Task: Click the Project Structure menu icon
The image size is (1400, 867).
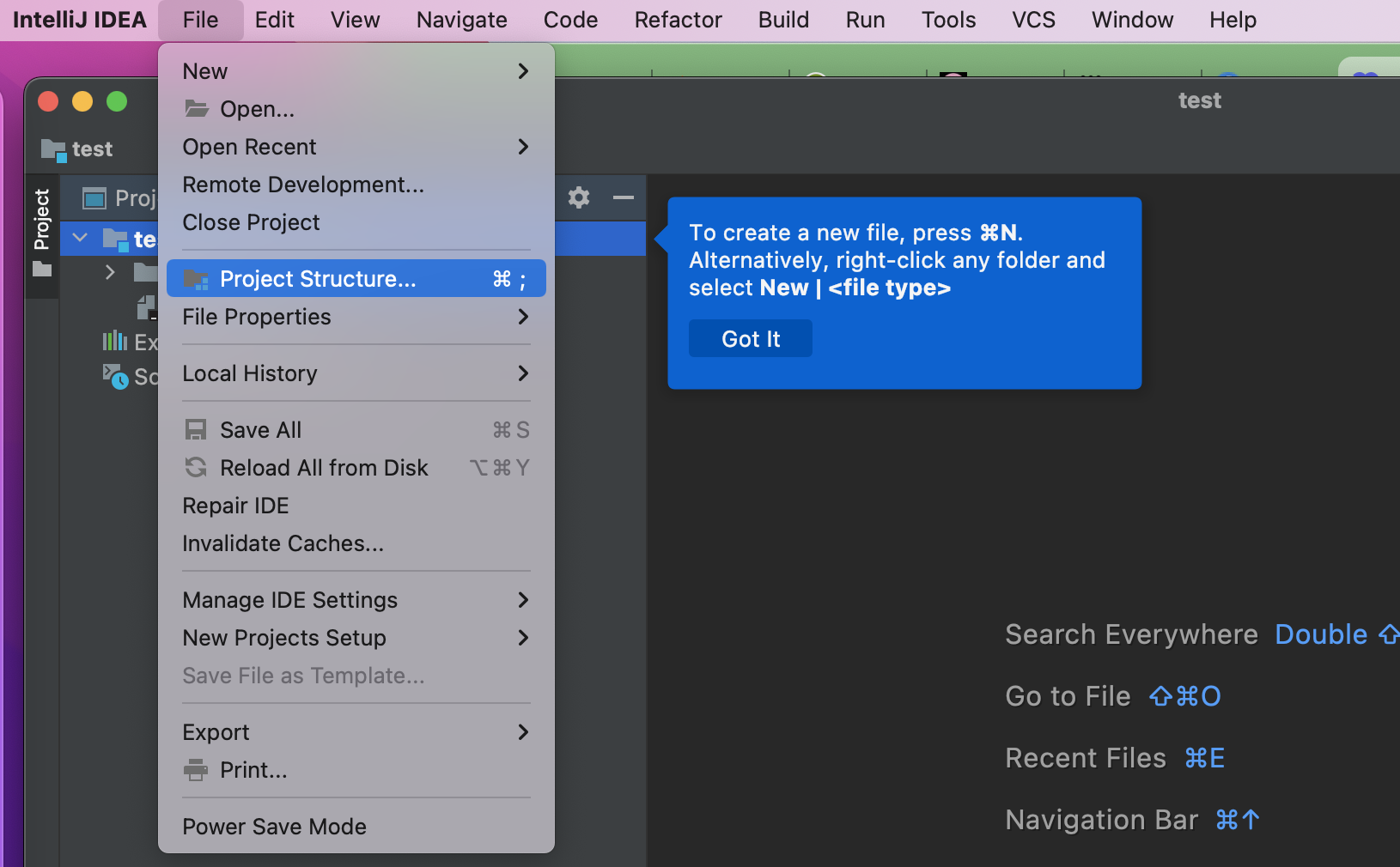Action: point(197,279)
